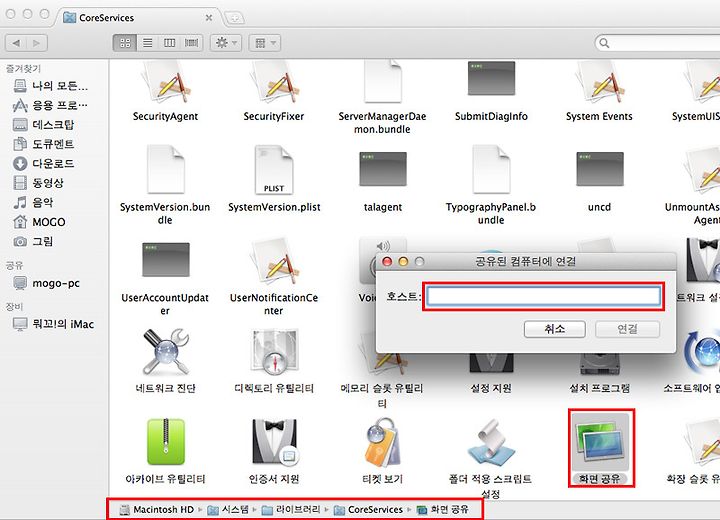
Task: Select the talagent executable icon
Action: coord(382,169)
